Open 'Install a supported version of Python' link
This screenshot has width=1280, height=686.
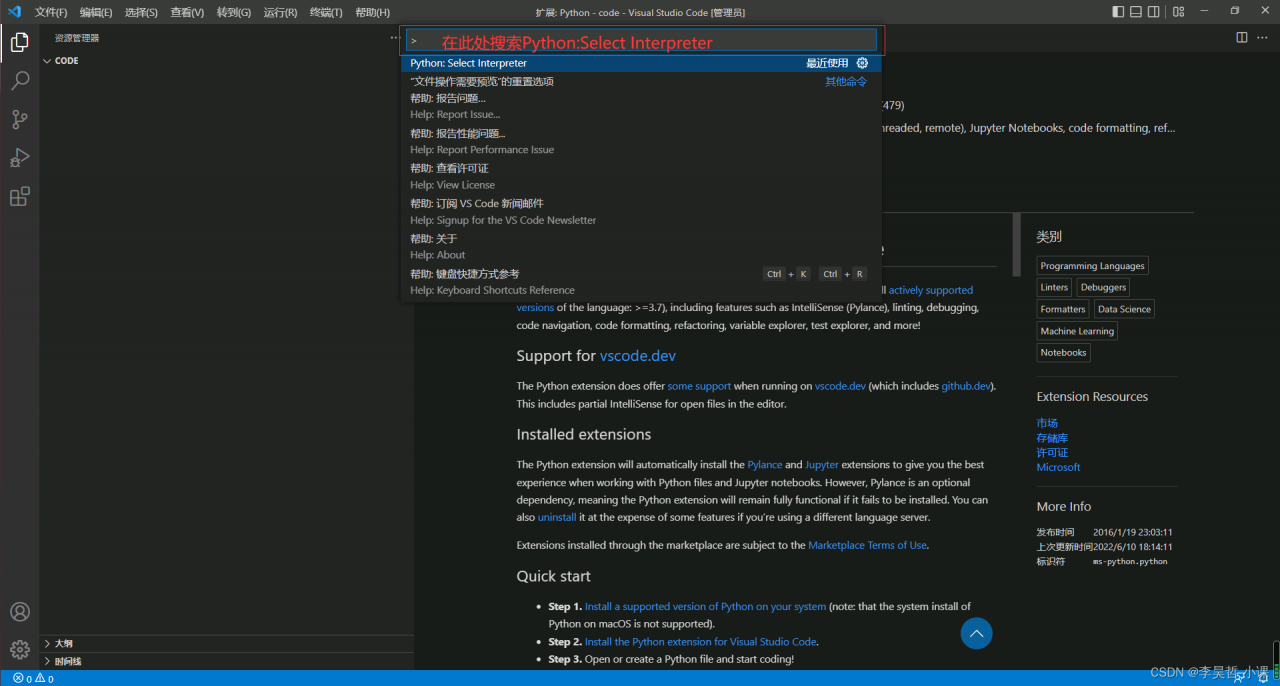pos(705,606)
